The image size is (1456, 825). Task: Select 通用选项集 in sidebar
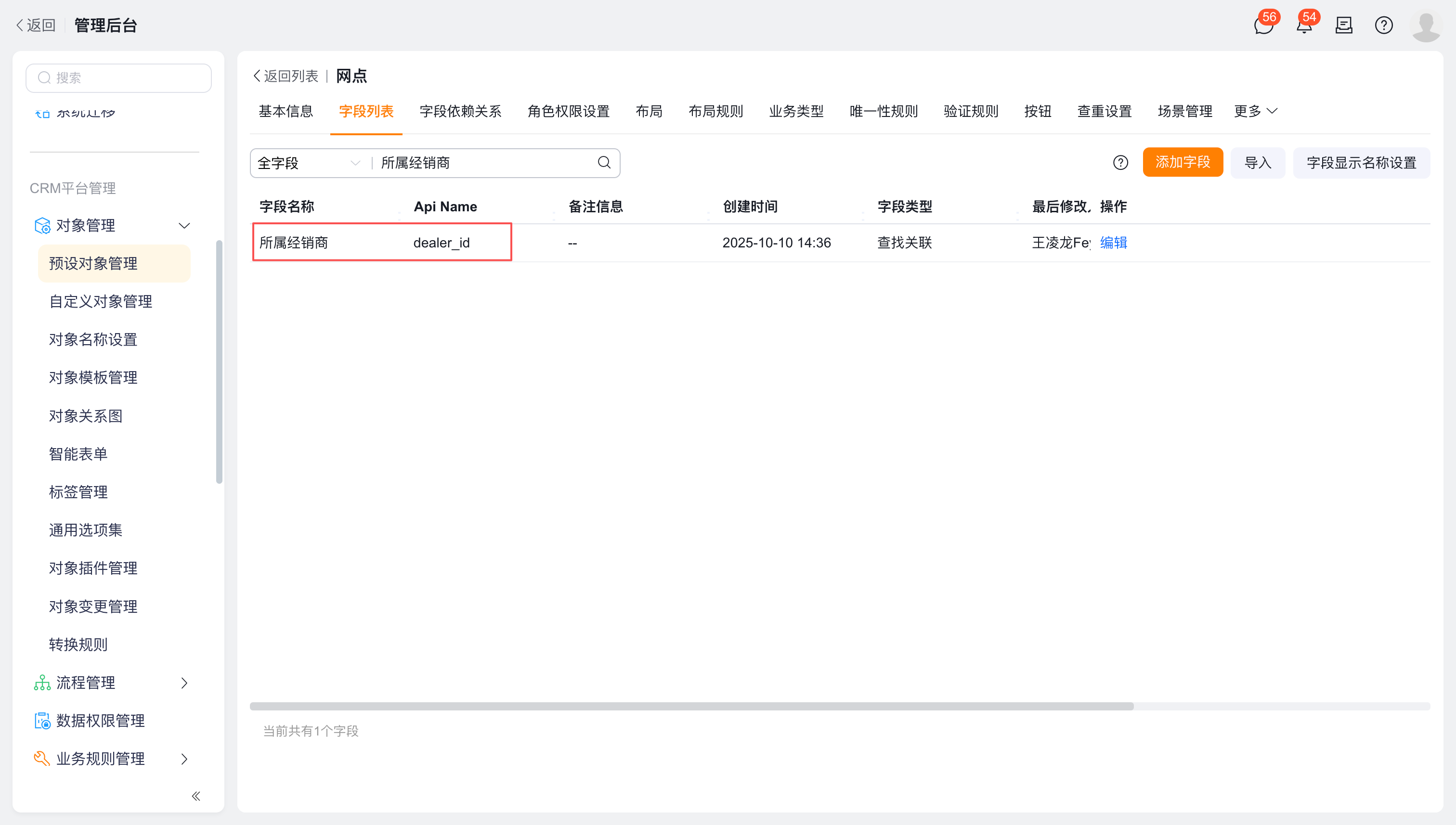tap(86, 530)
